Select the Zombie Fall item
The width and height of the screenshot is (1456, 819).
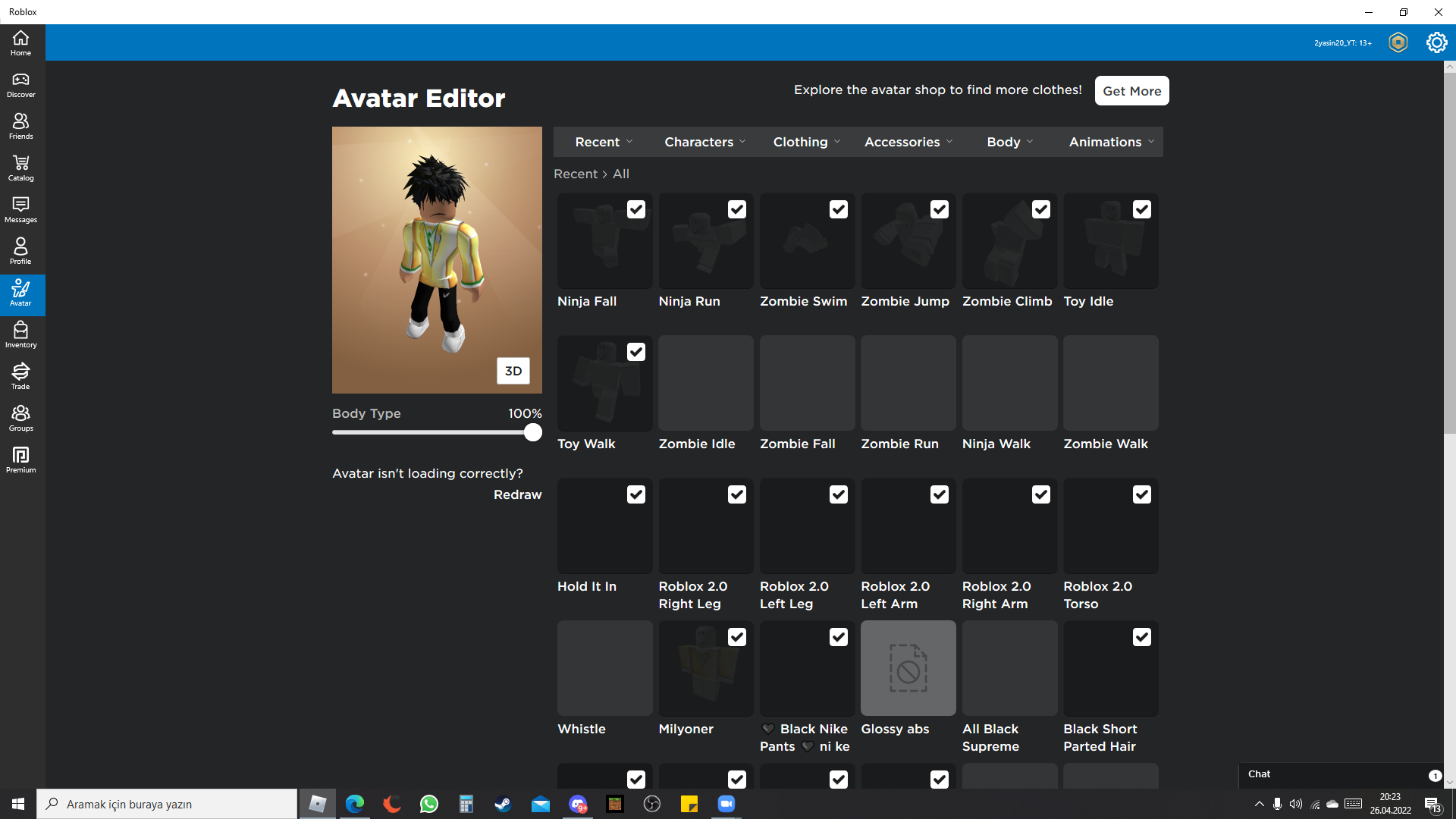click(x=808, y=383)
